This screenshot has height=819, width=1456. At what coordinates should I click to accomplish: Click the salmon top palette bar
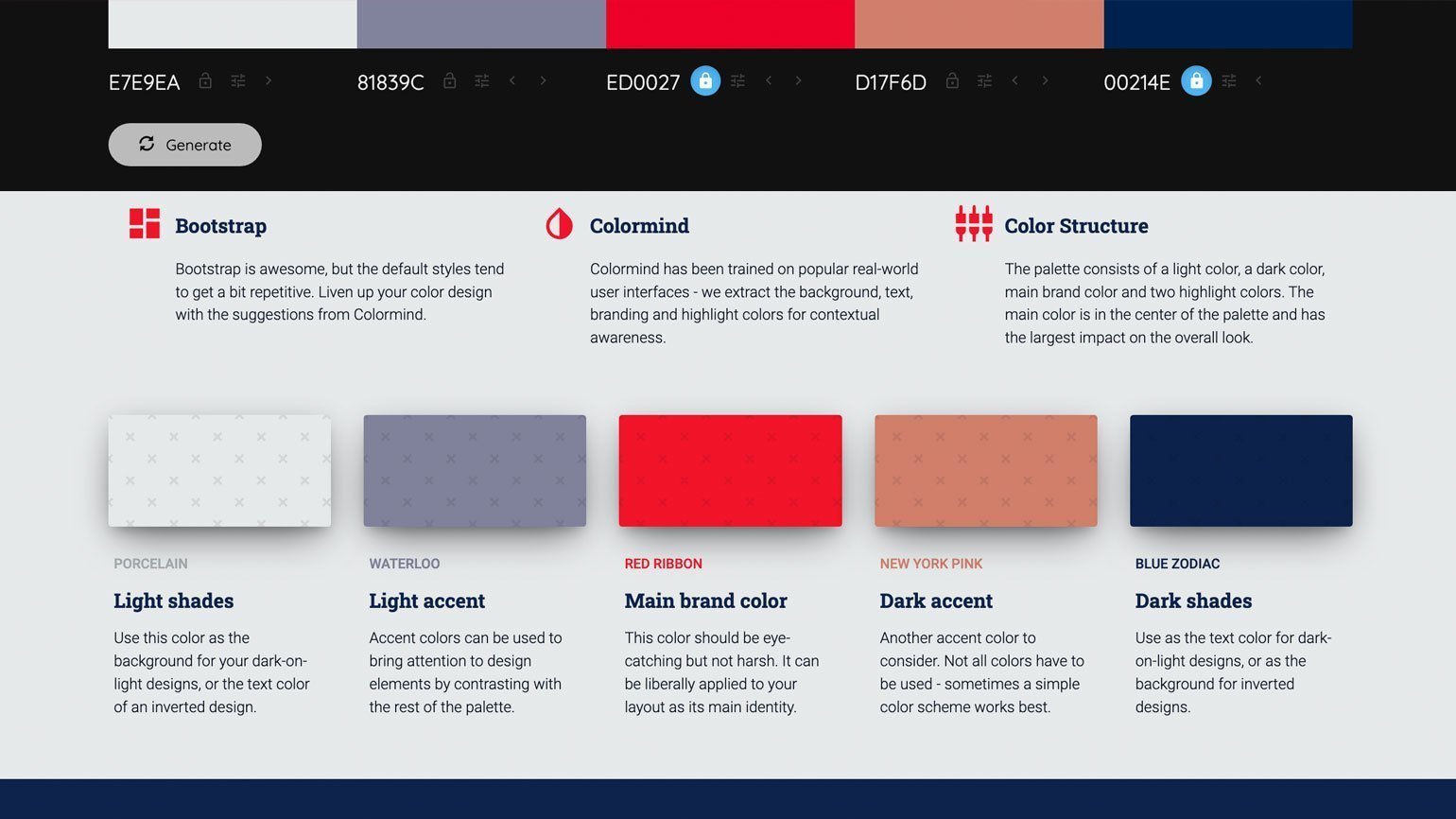coord(979,24)
